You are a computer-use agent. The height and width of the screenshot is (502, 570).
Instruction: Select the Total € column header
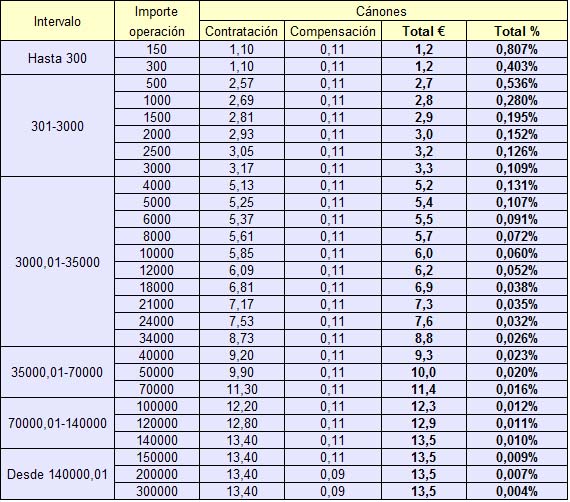(x=424, y=31)
